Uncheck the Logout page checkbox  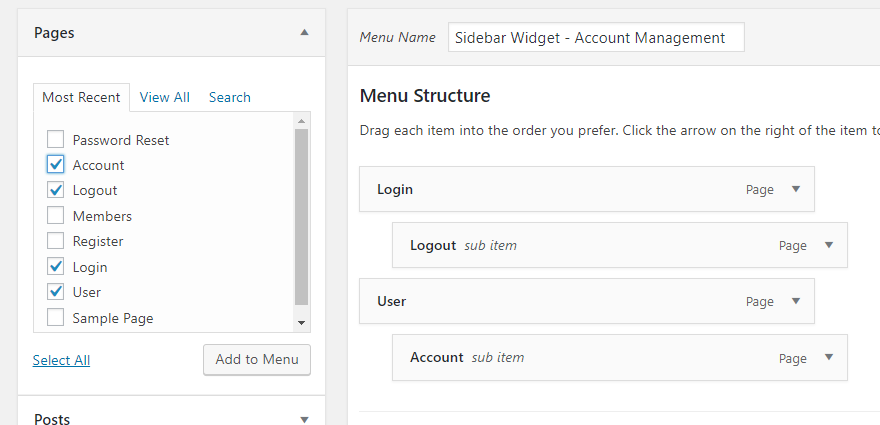tap(55, 190)
